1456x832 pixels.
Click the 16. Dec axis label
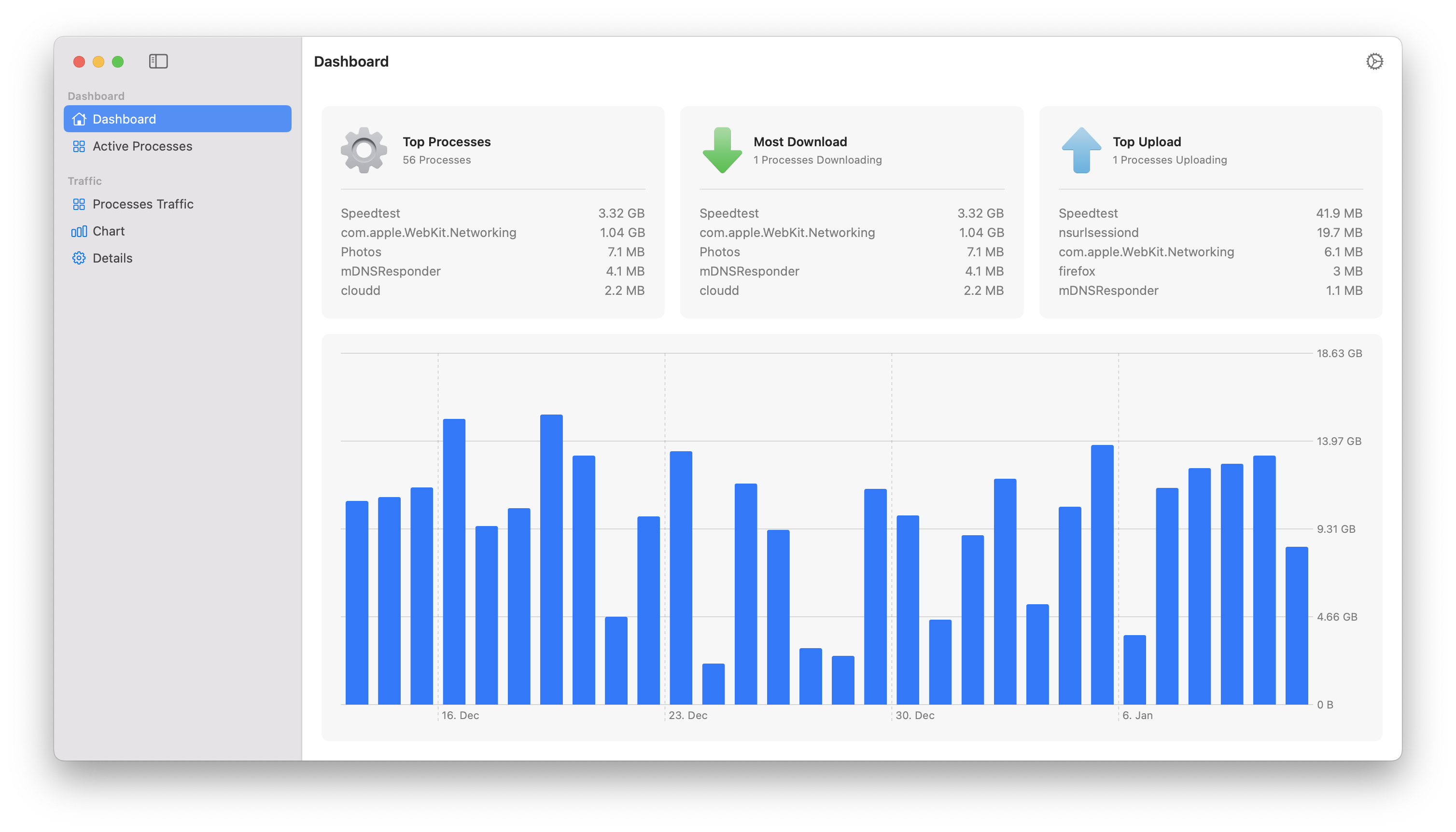(x=460, y=715)
